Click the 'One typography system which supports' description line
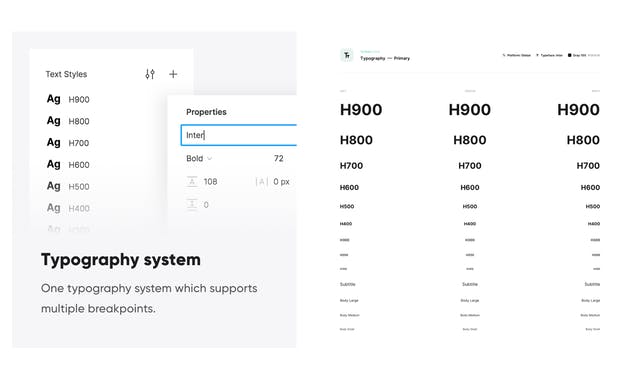The height and width of the screenshot is (380, 635). click(149, 288)
